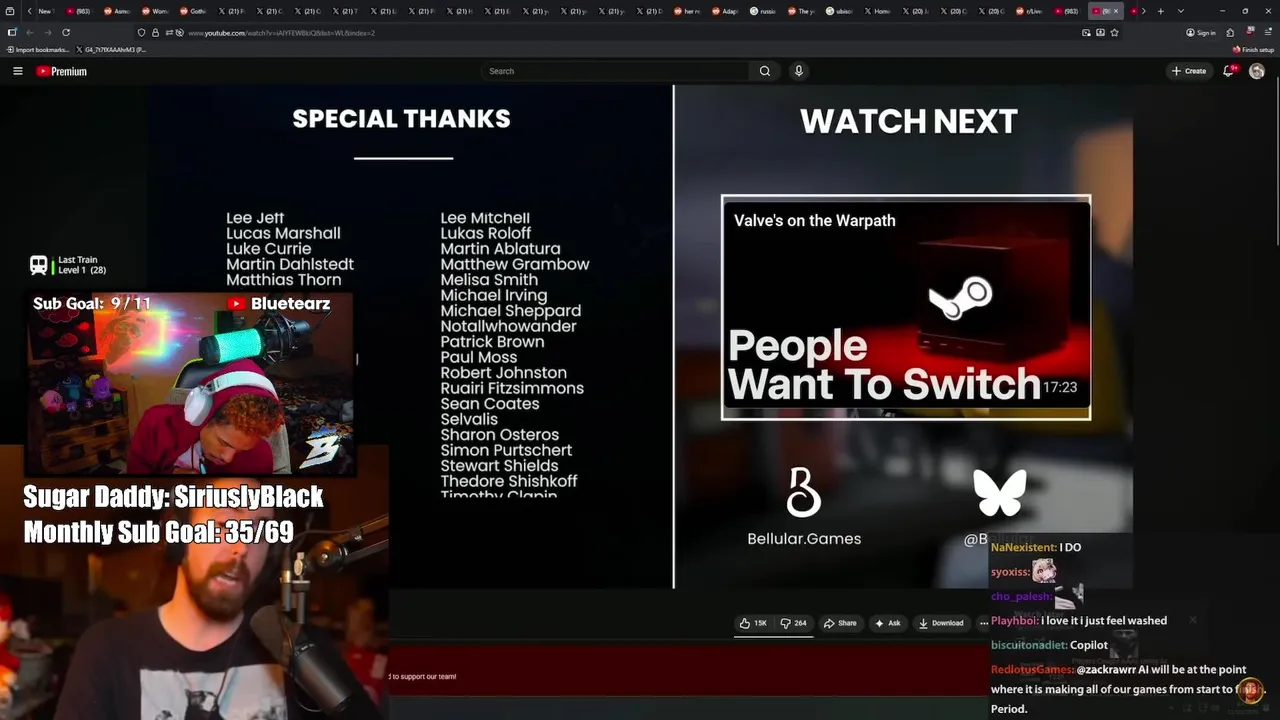1280x720 pixels.
Task: Click the butterfly Bluesky end-screen icon
Action: pos(999,493)
